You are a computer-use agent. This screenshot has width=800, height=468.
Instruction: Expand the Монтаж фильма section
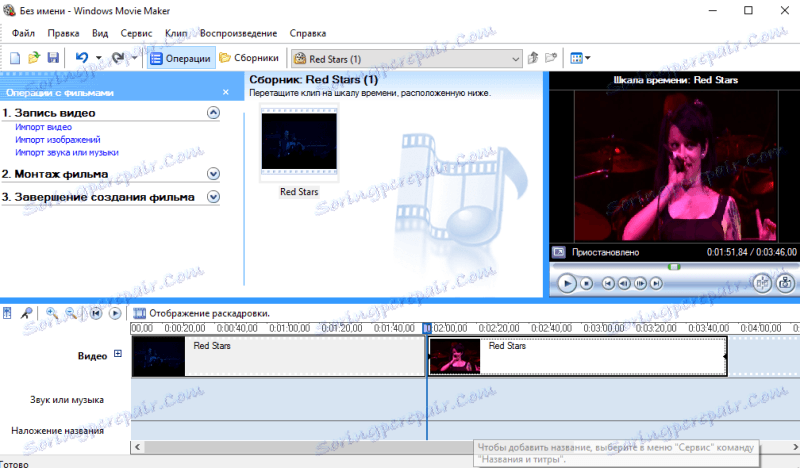click(x=213, y=174)
